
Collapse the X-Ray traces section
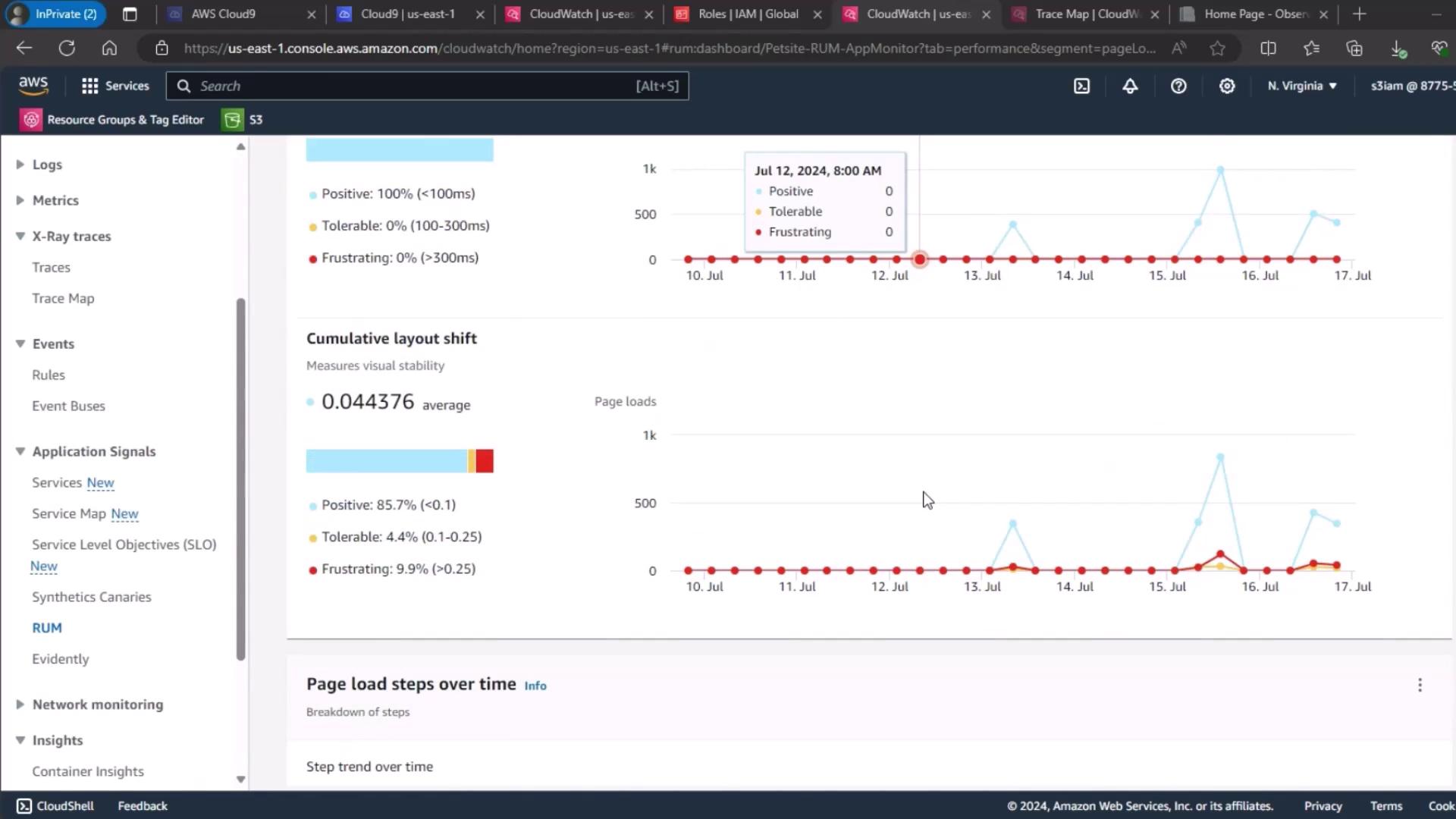(20, 236)
